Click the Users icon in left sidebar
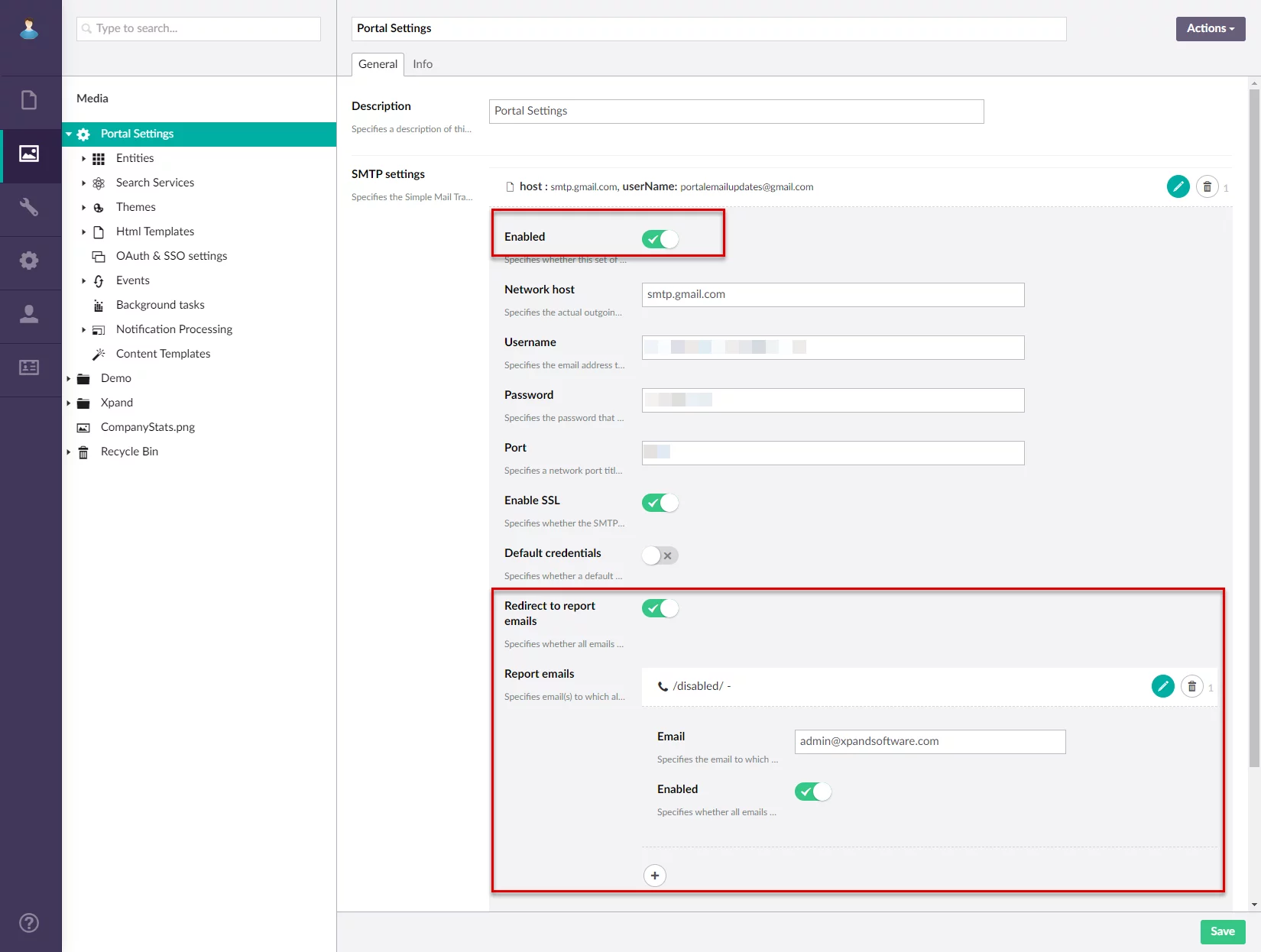 29,314
